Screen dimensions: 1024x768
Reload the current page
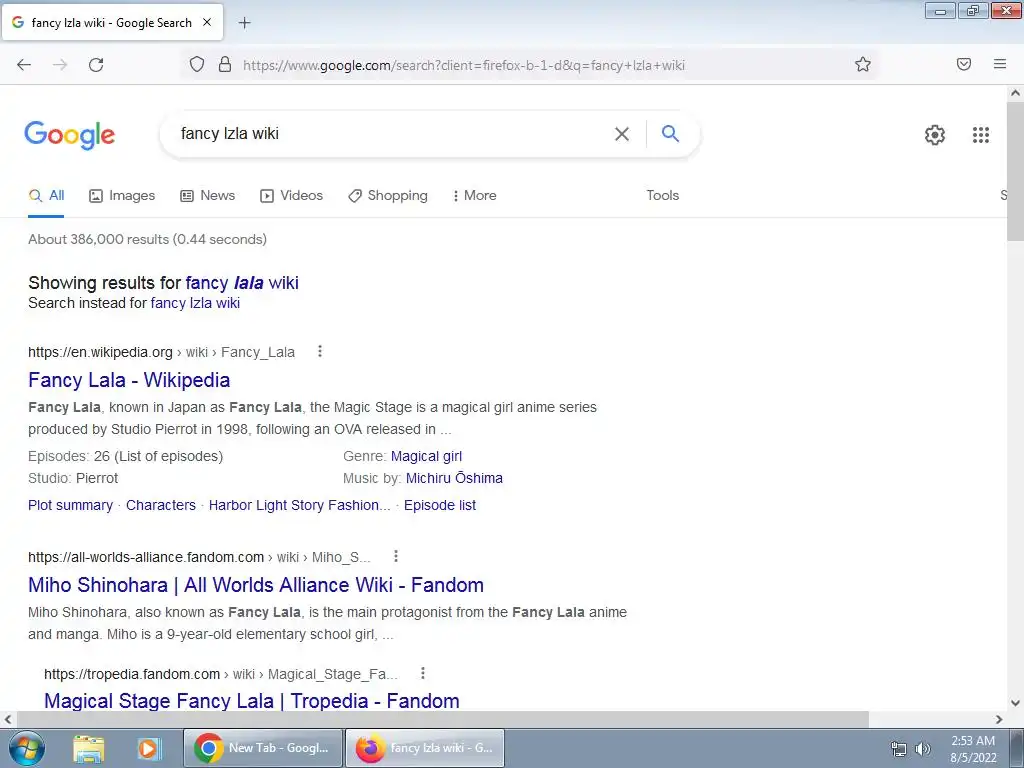(x=96, y=65)
